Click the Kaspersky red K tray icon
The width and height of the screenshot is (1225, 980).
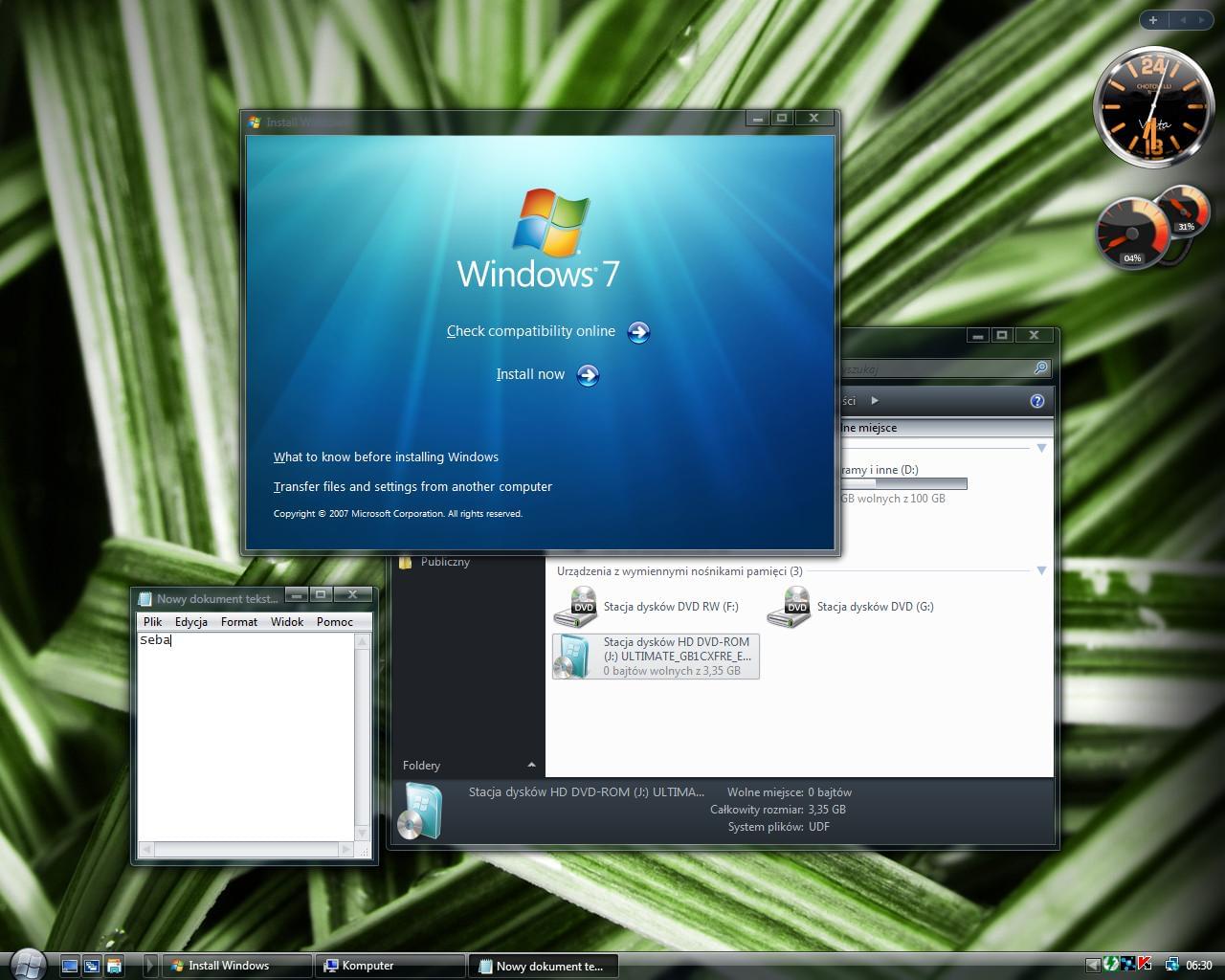pos(1145,964)
